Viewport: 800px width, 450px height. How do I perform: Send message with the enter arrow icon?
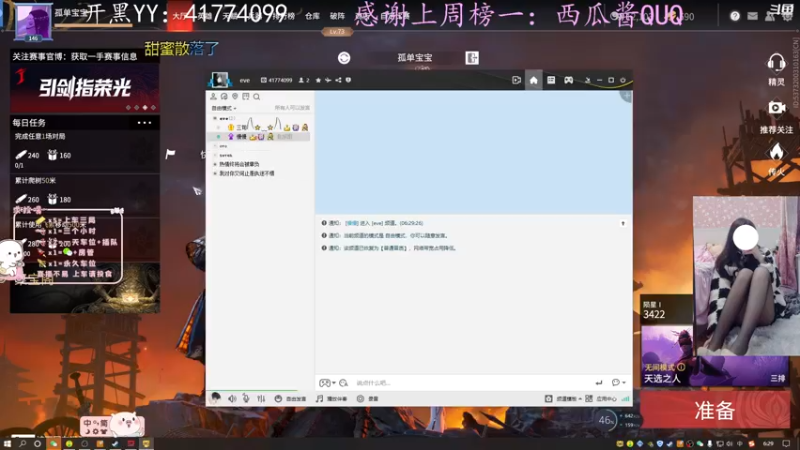pyautogui.click(x=599, y=383)
